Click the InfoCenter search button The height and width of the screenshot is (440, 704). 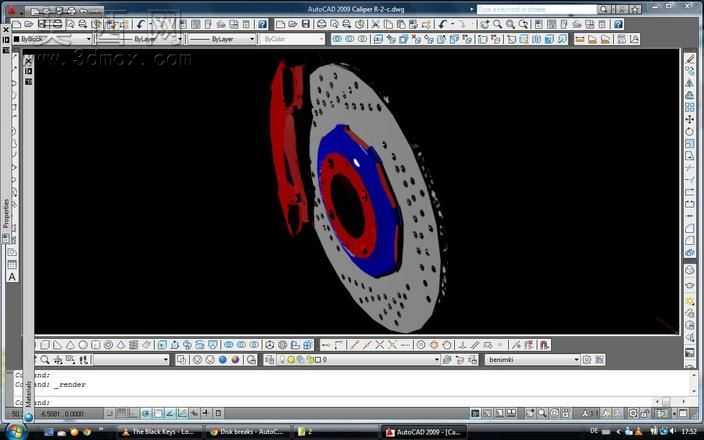[x=604, y=9]
